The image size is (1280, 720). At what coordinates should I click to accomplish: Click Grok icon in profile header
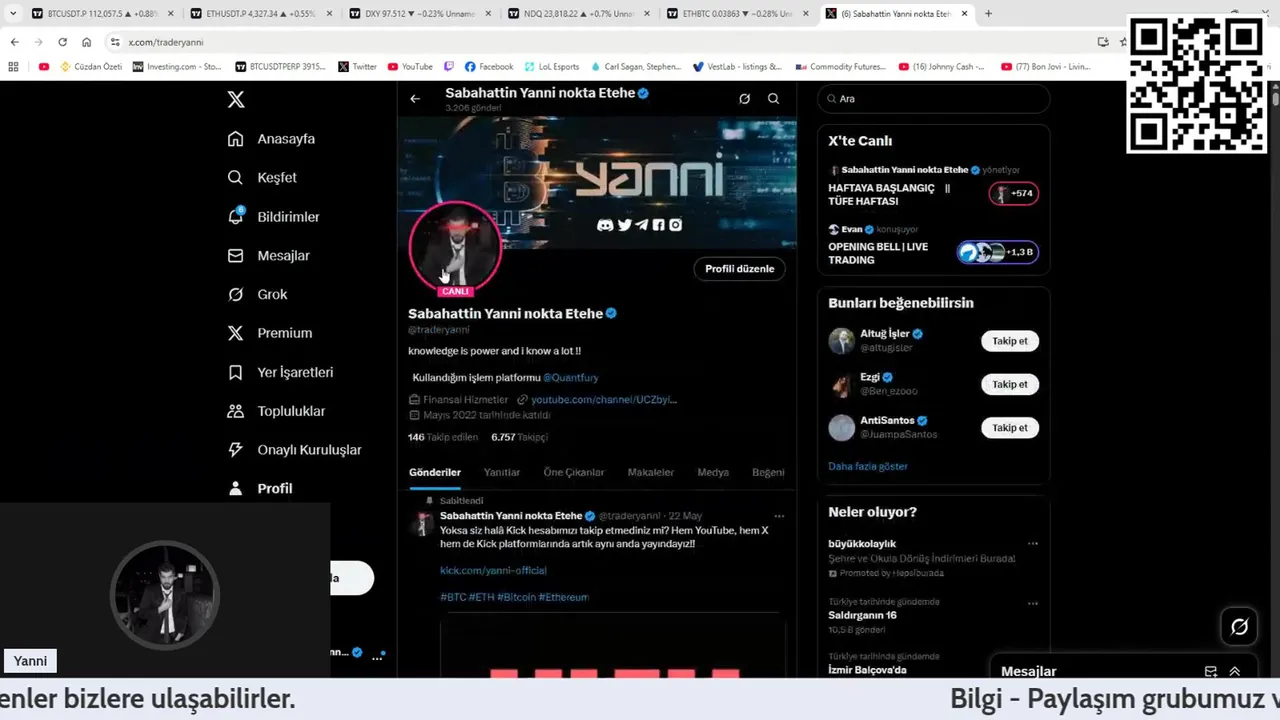(744, 99)
